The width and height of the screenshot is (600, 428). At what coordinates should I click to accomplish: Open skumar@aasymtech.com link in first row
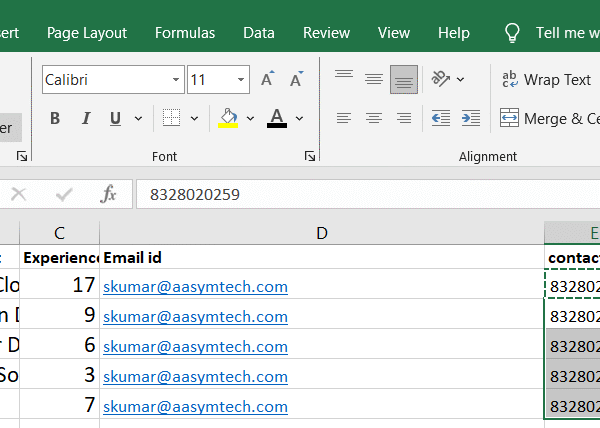195,287
